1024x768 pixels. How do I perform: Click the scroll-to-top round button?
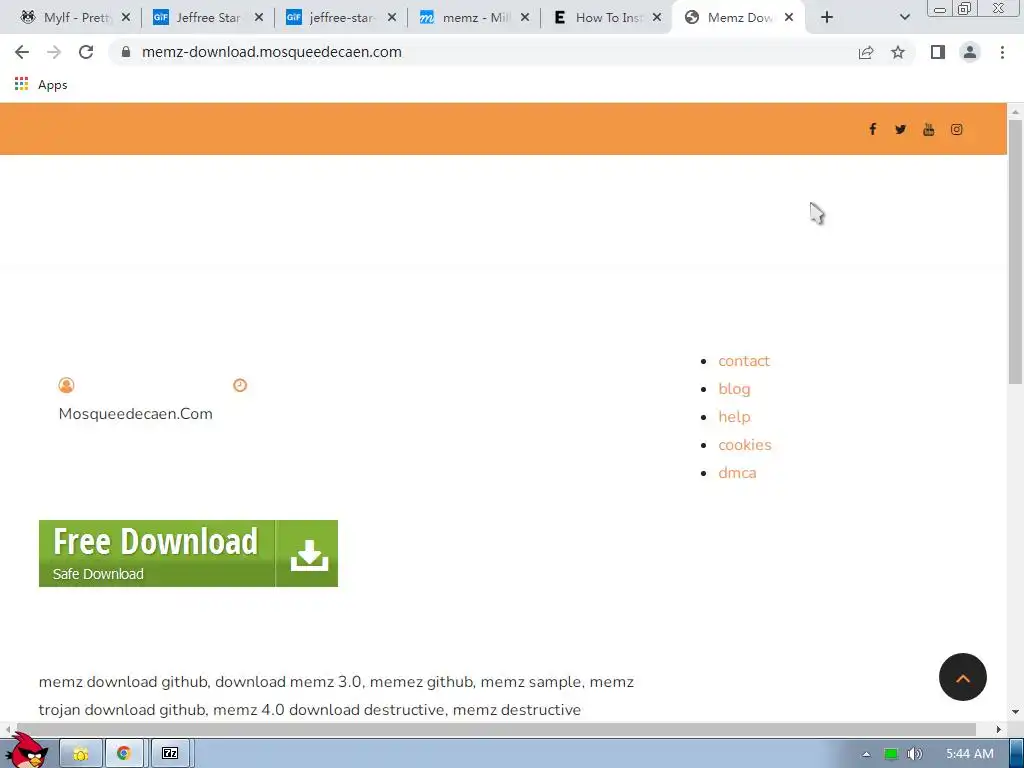(x=963, y=677)
